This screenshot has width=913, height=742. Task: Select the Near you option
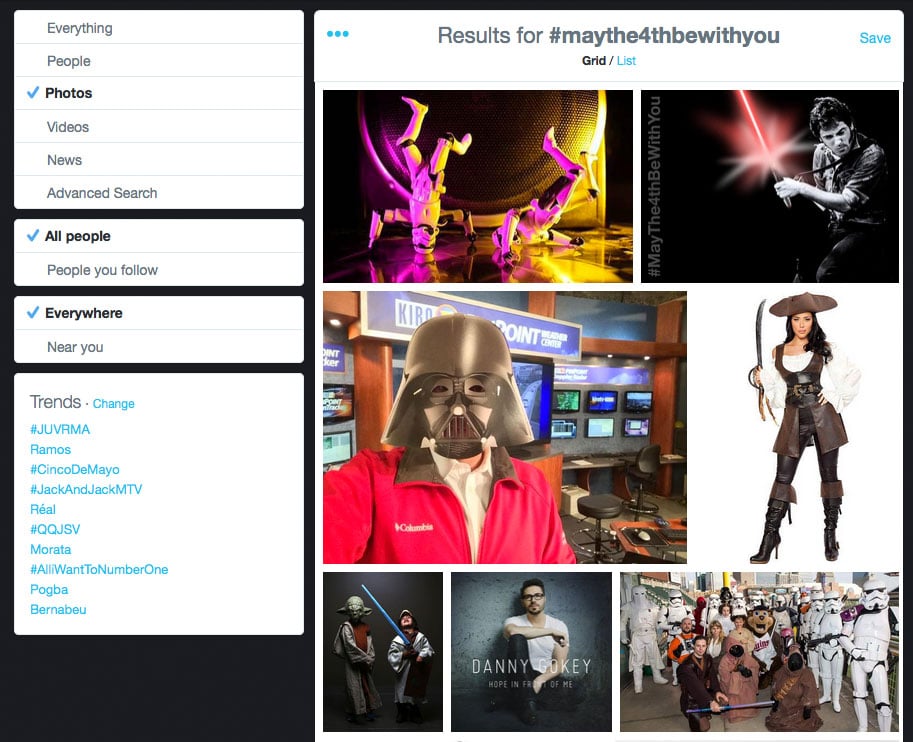point(158,347)
